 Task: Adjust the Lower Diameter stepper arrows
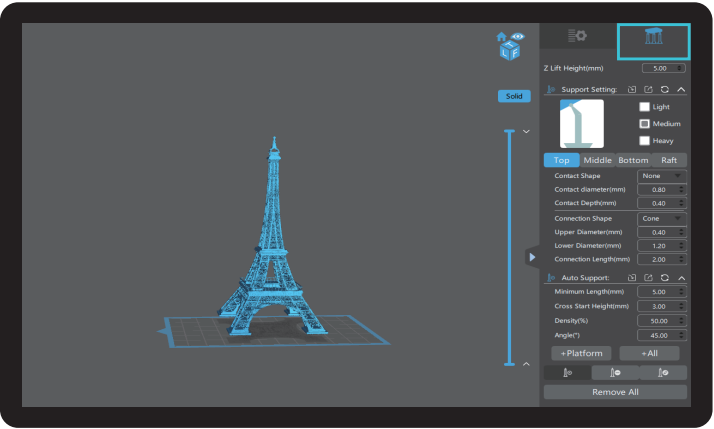tap(681, 246)
